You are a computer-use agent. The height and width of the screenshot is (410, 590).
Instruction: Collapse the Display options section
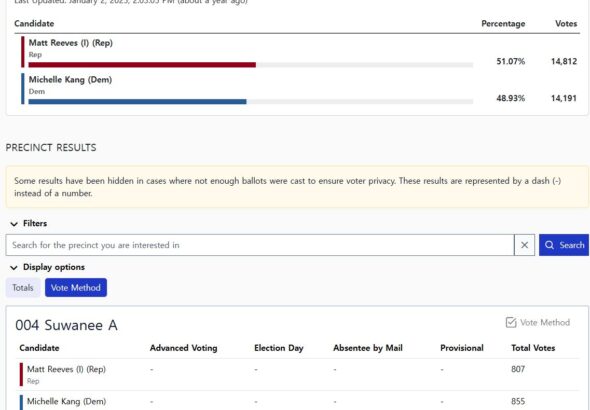[48, 267]
